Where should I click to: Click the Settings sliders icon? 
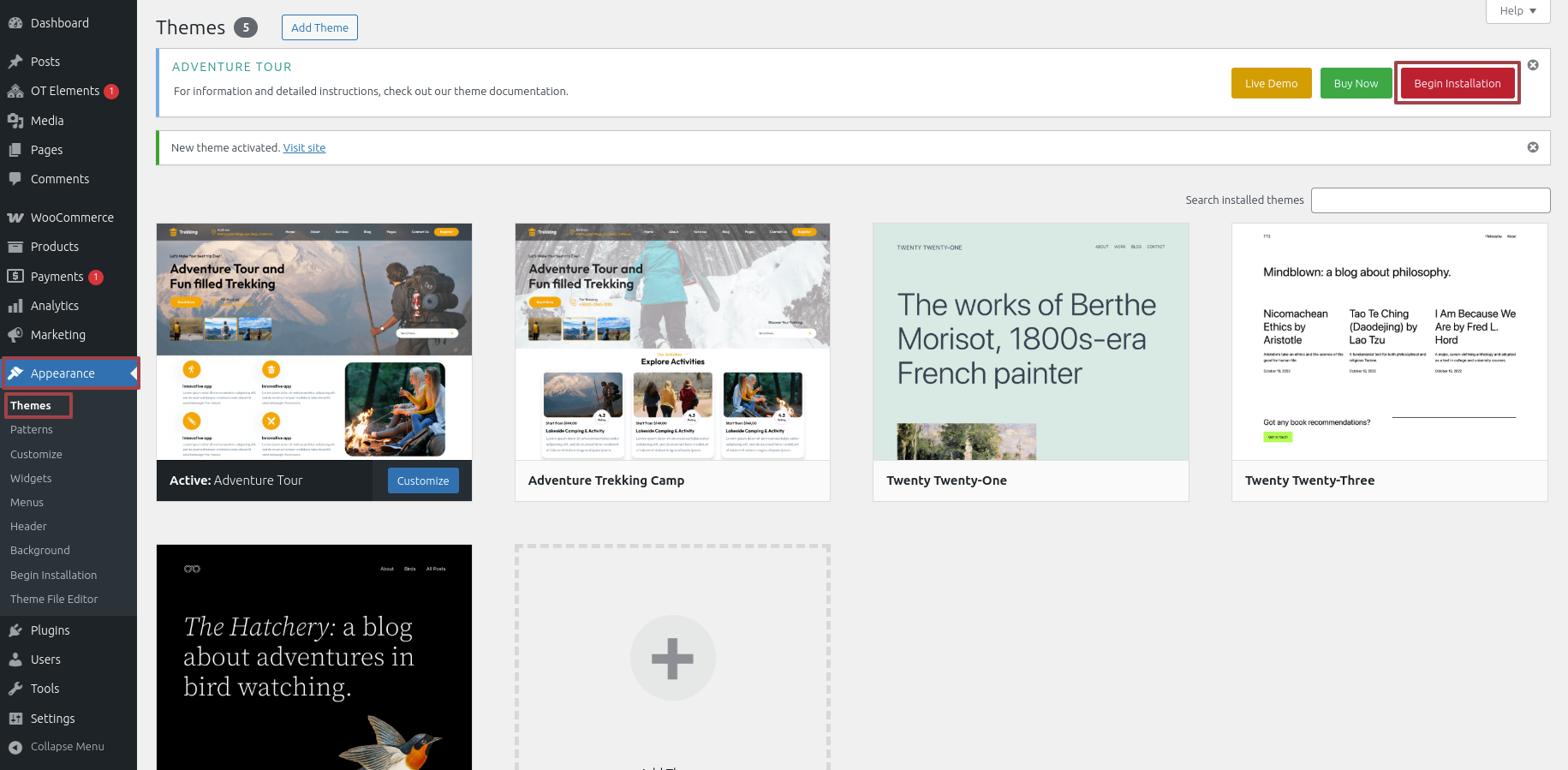[x=15, y=719]
